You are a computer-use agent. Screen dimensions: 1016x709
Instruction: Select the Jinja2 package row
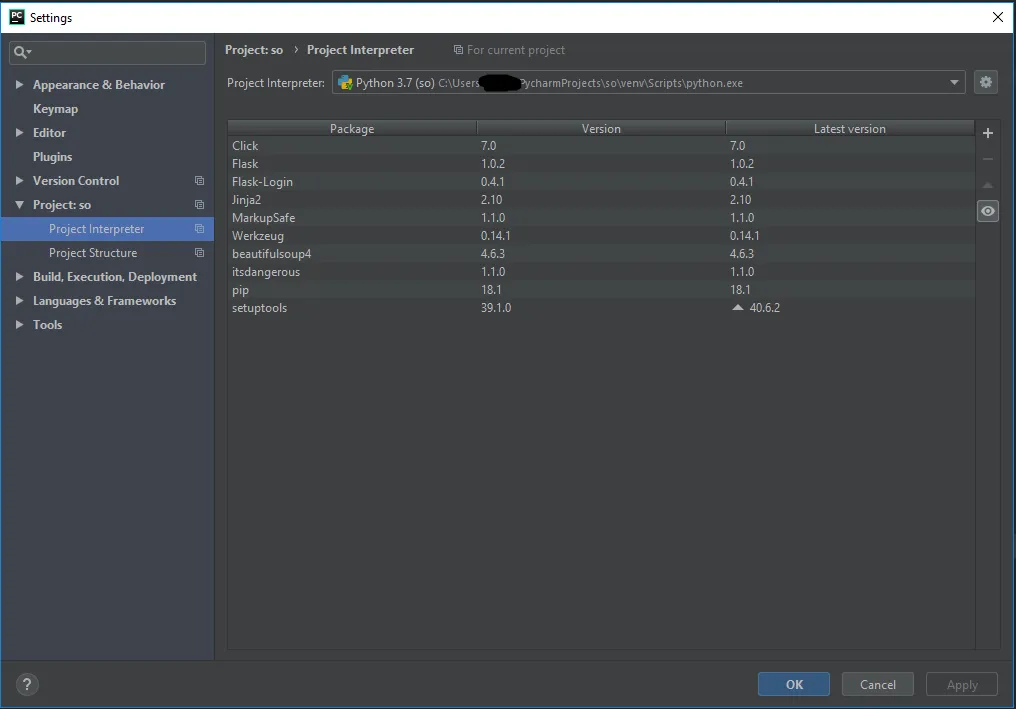[601, 200]
